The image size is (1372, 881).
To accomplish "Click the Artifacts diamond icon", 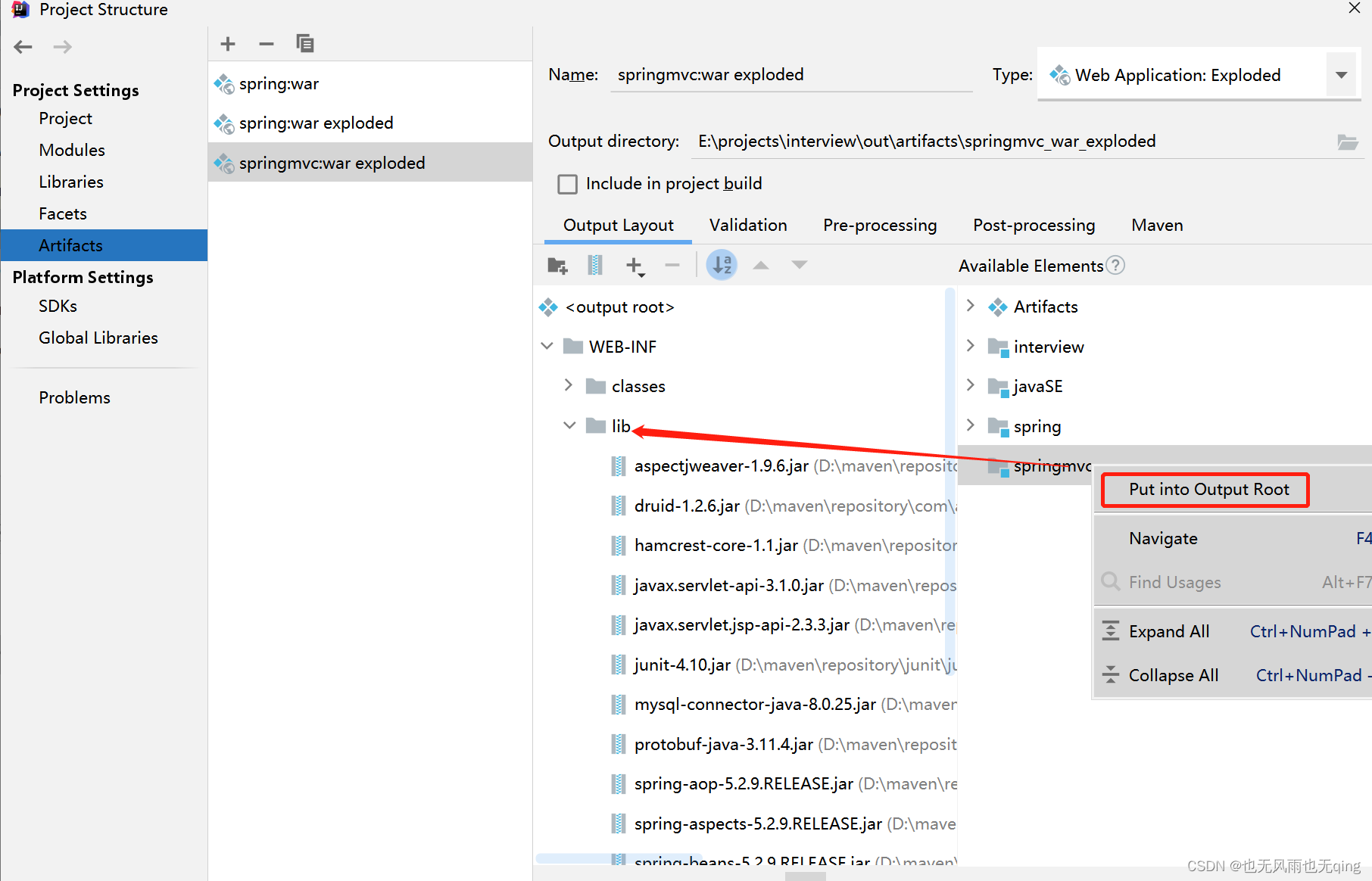I will tap(998, 307).
